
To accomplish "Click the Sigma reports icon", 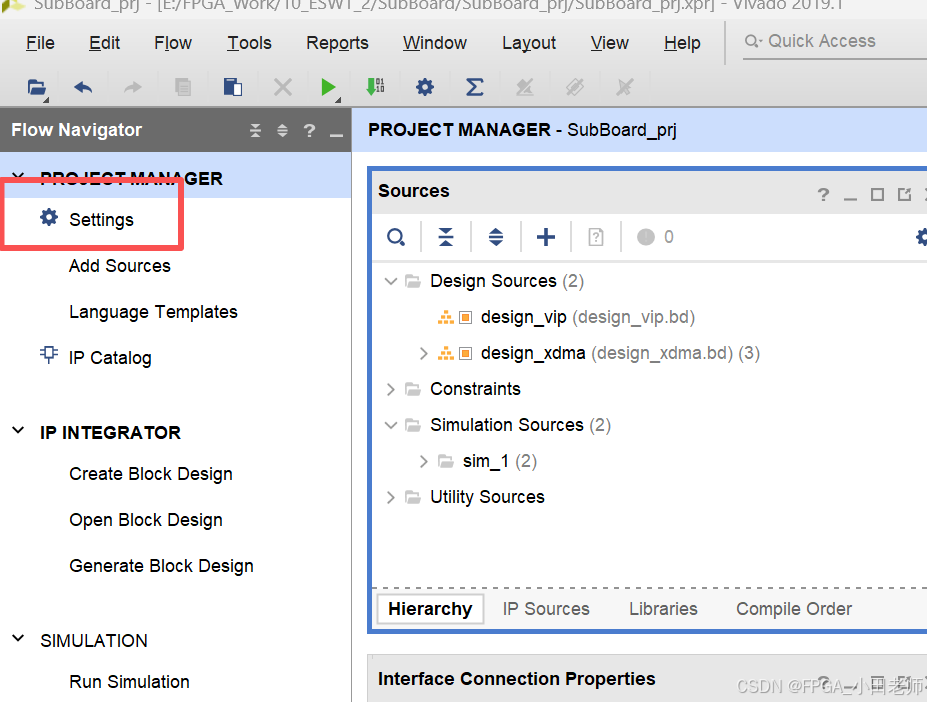I will coord(474,88).
